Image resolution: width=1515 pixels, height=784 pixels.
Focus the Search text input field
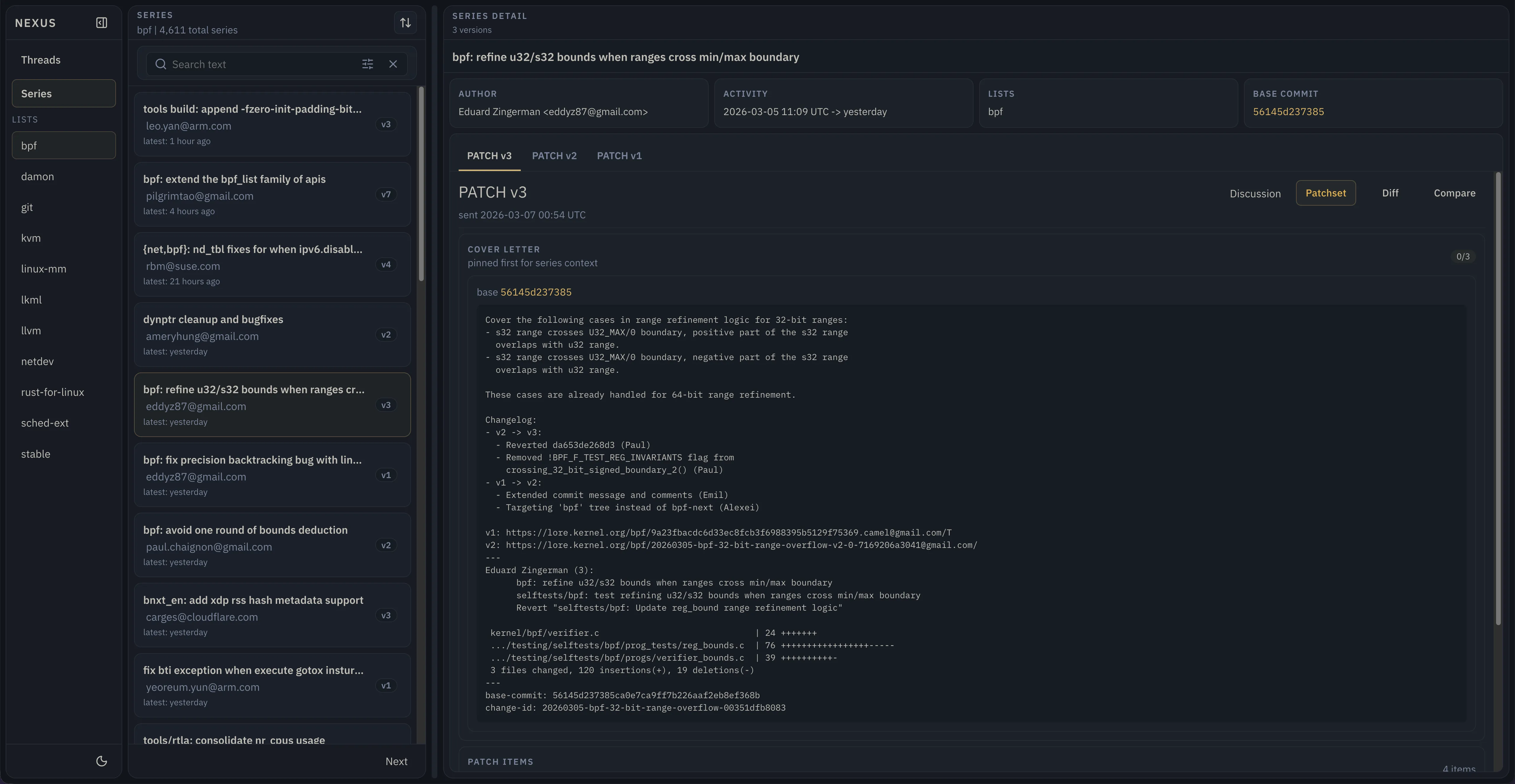262,64
